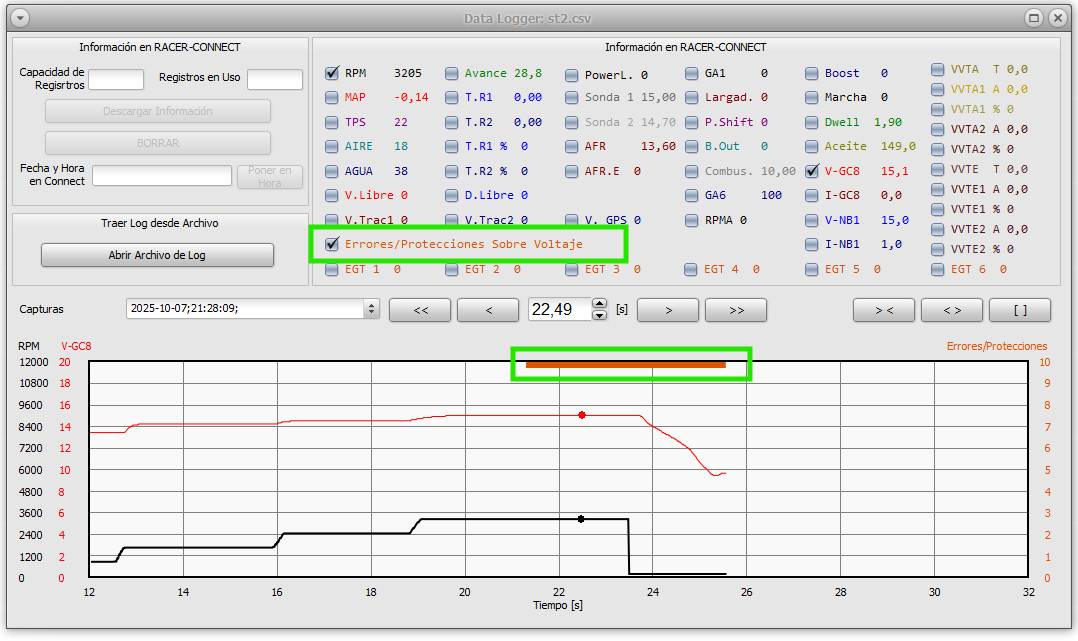The height and width of the screenshot is (641, 1078).
Task: Click the [ ] bracket range icon
Action: pos(1020,310)
